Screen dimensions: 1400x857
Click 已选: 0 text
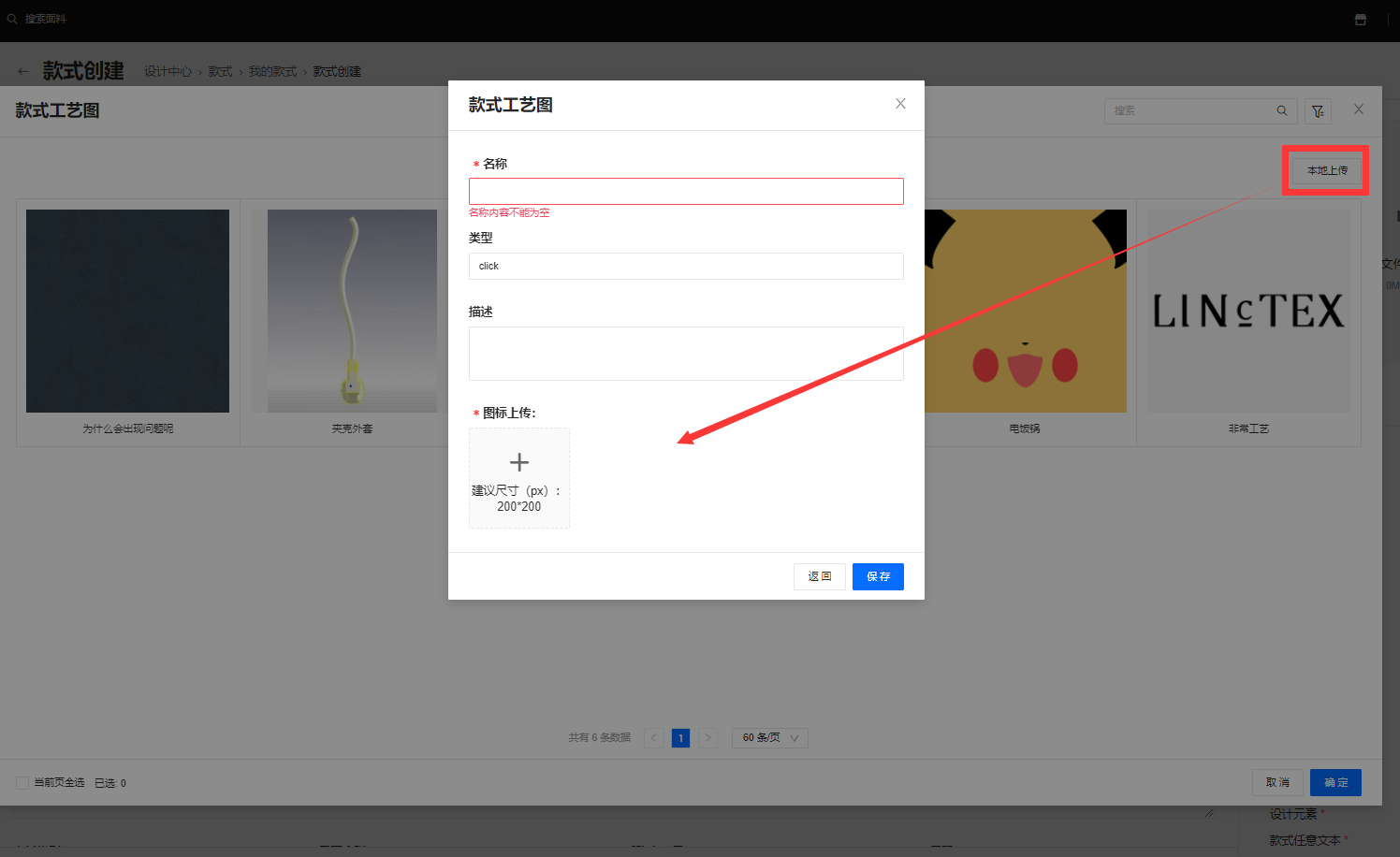click(110, 783)
